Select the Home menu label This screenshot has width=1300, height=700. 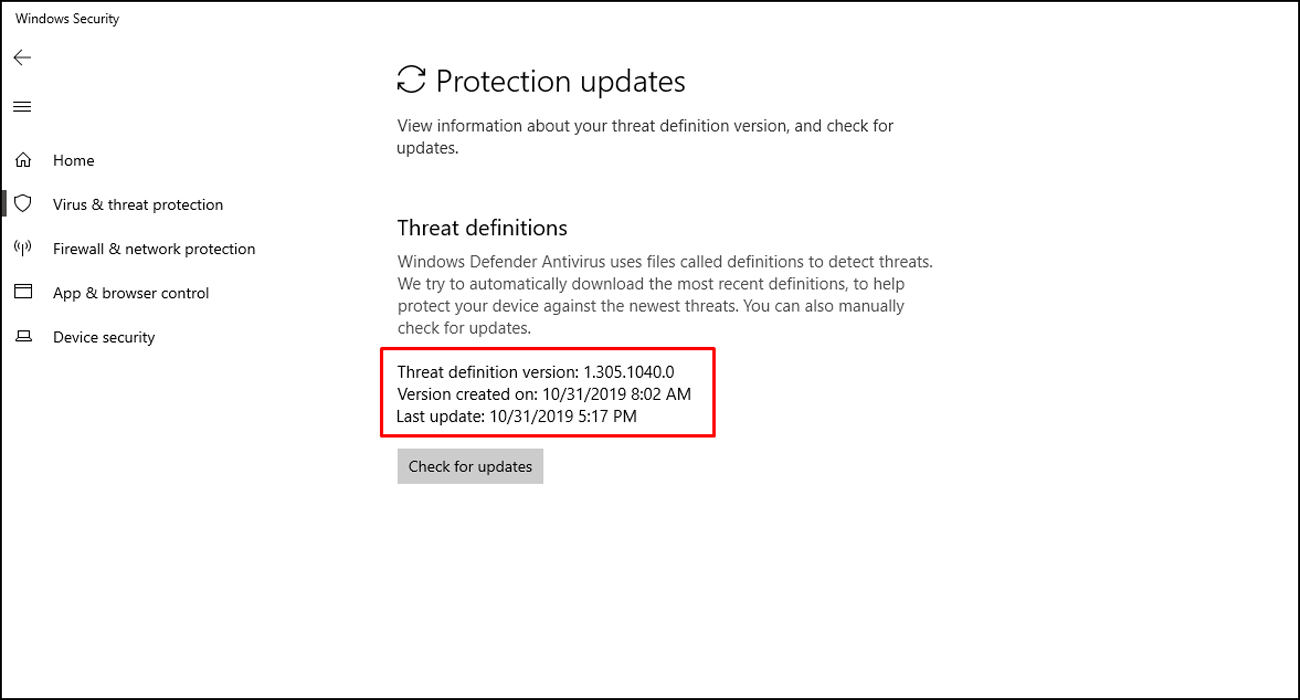click(74, 160)
